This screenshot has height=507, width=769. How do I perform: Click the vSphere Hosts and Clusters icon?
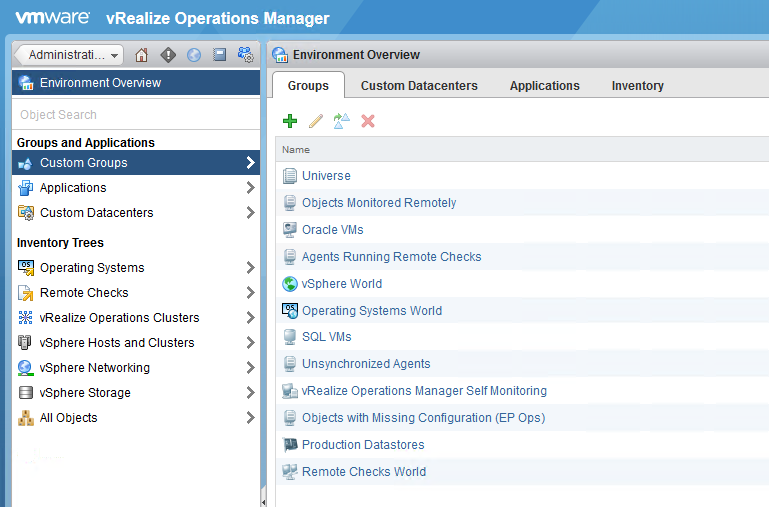[x=25, y=343]
